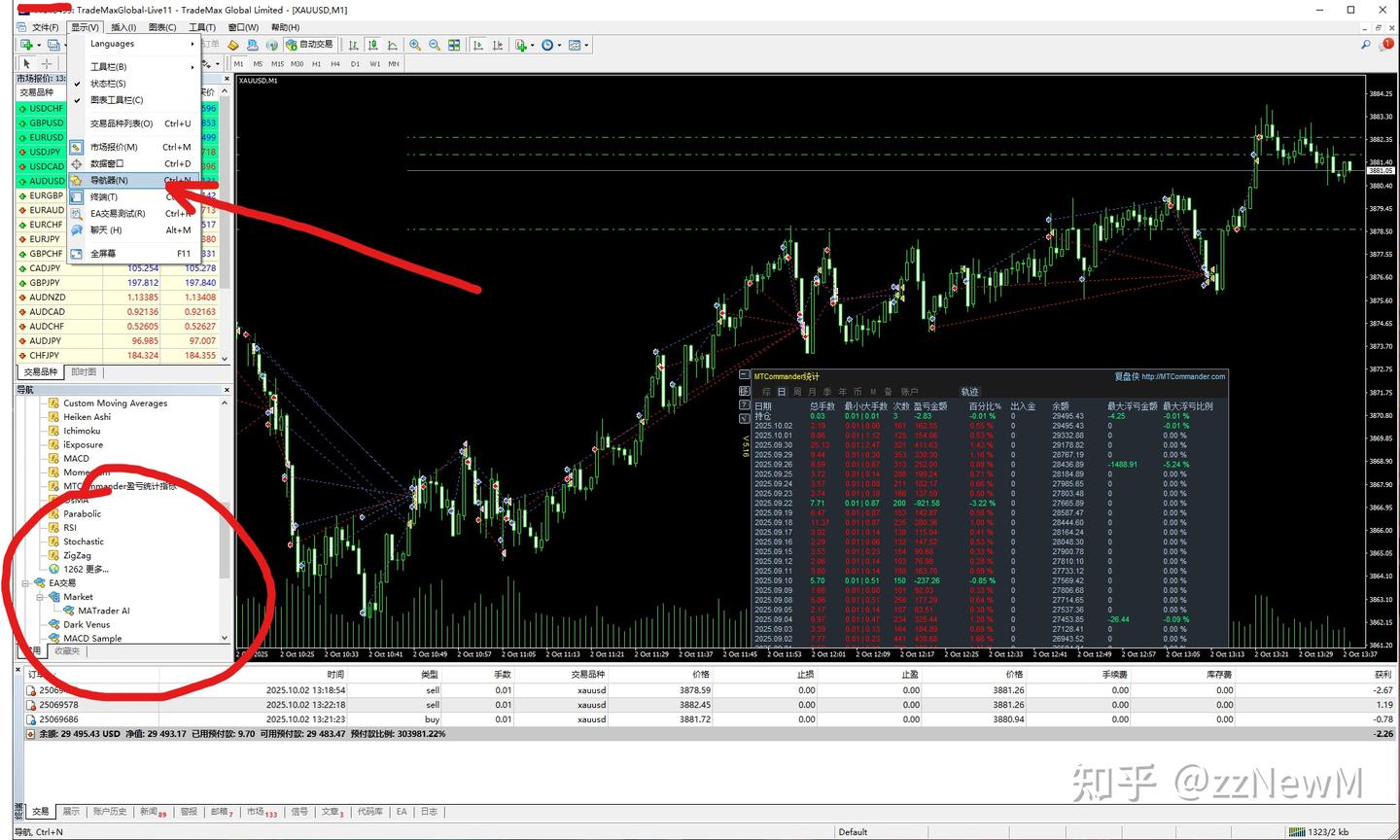The image size is (1400, 840).
Task: Select the M1 timeframe button
Action: pyautogui.click(x=239, y=64)
